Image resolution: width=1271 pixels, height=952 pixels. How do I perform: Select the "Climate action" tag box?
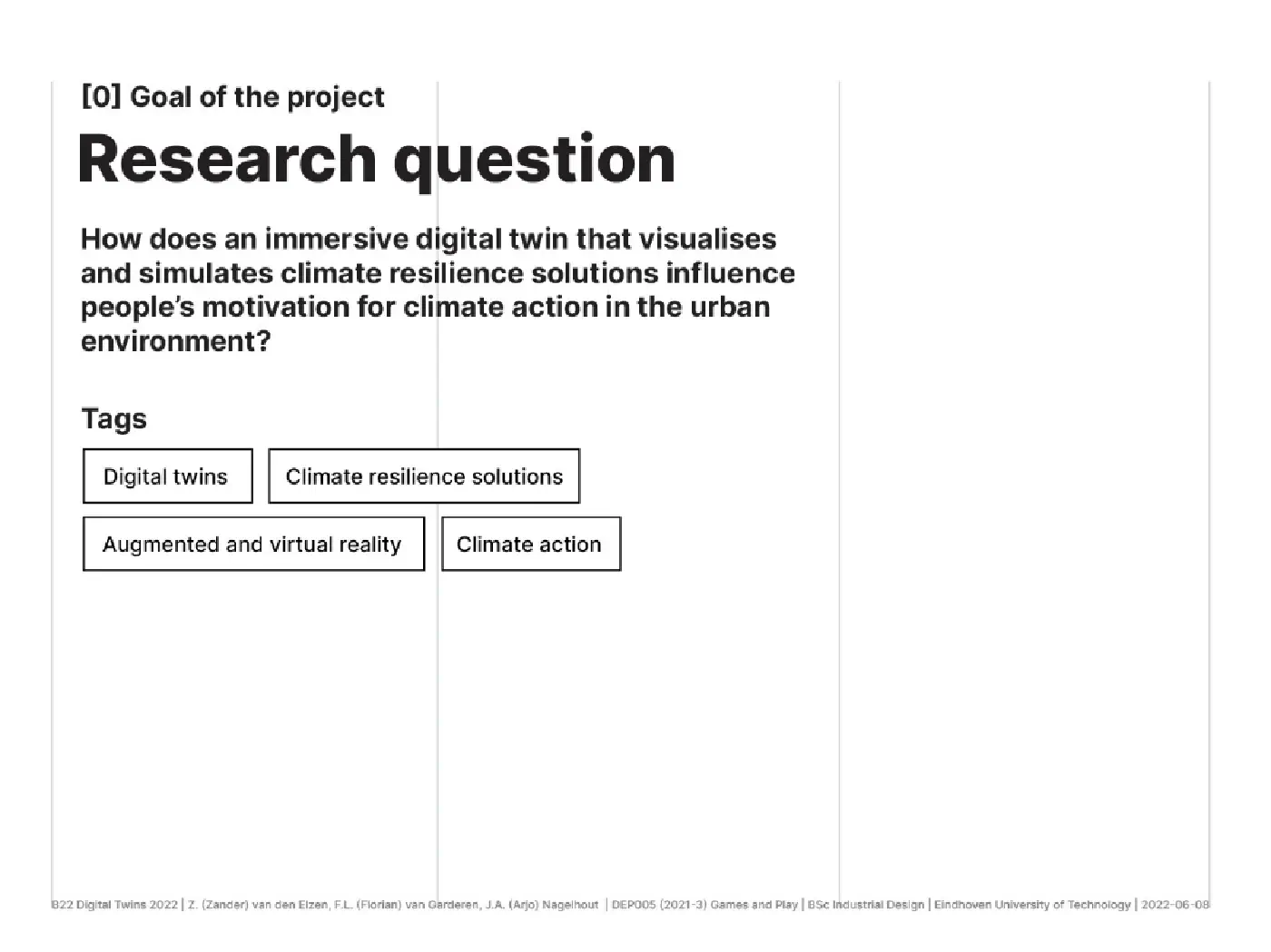(531, 544)
